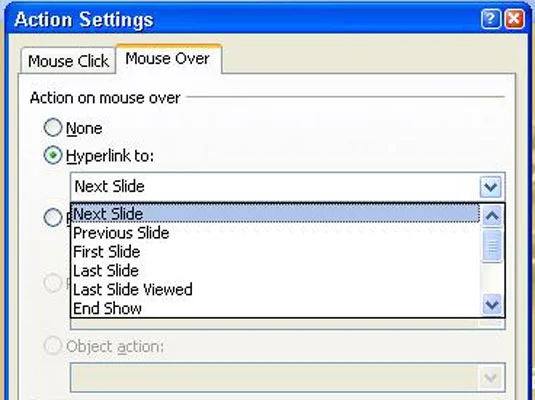
Task: Click the list scrollbar down arrow
Action: click(x=492, y=304)
